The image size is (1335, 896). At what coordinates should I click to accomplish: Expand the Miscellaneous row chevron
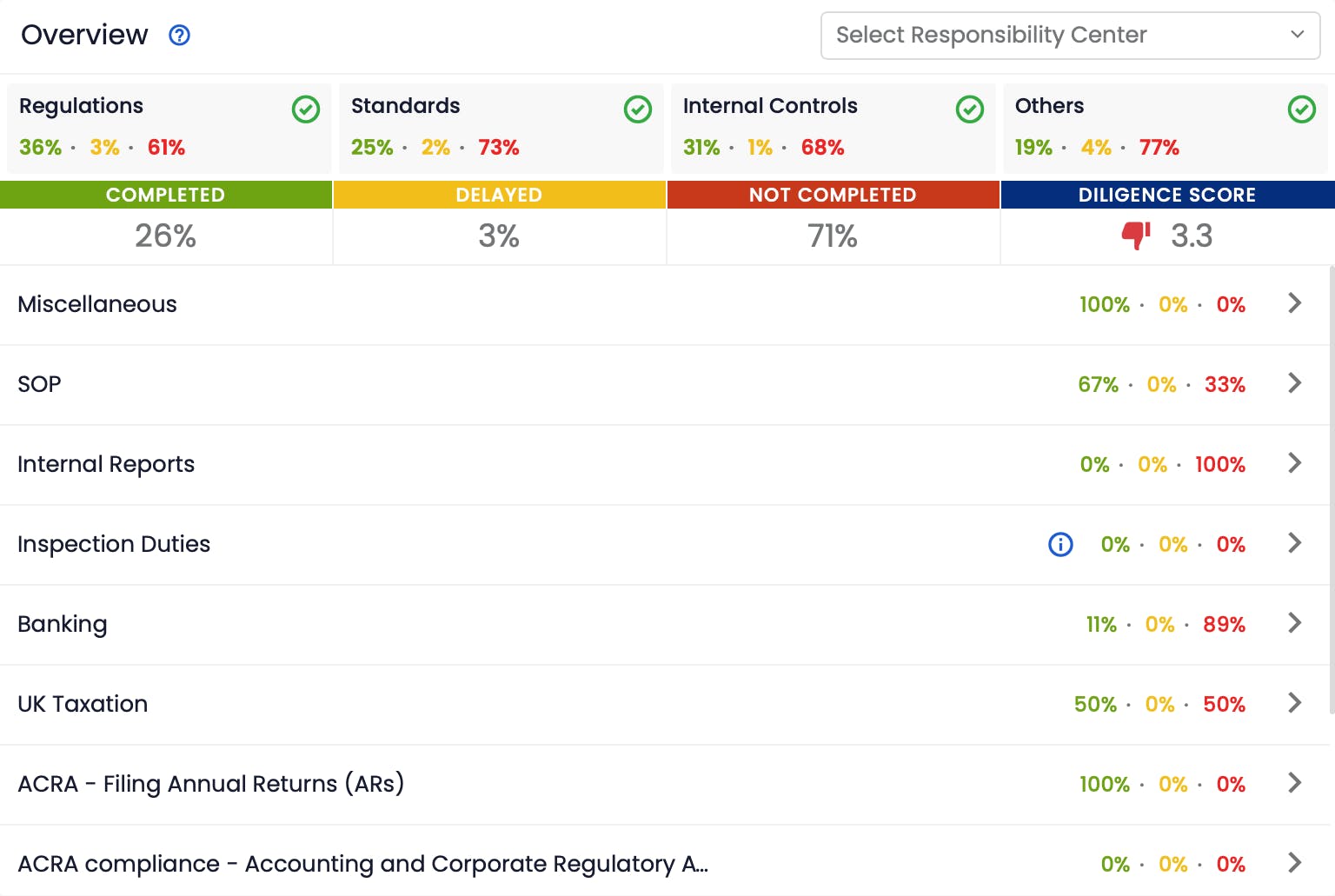(1294, 303)
